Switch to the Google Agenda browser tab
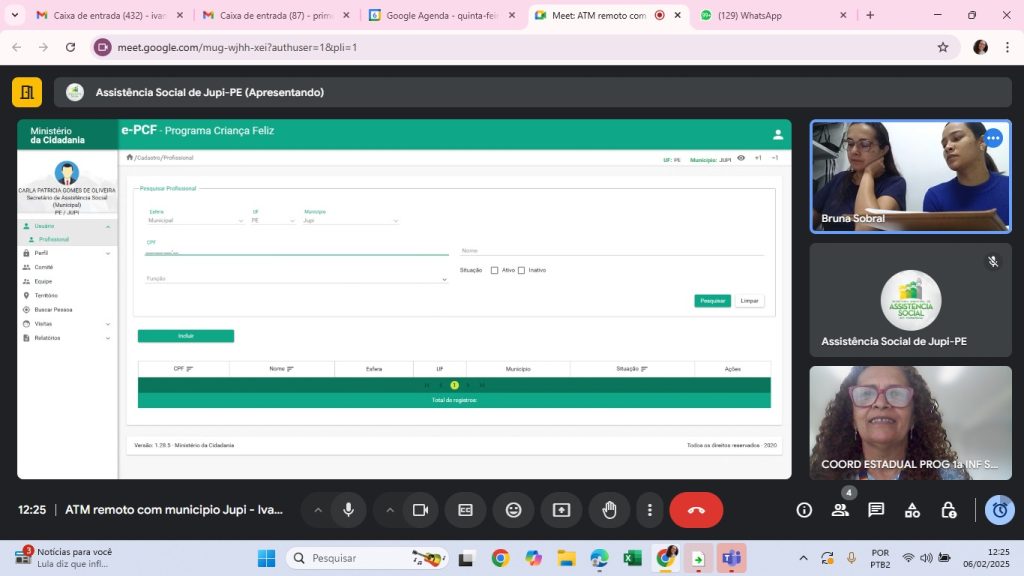 pos(435,16)
